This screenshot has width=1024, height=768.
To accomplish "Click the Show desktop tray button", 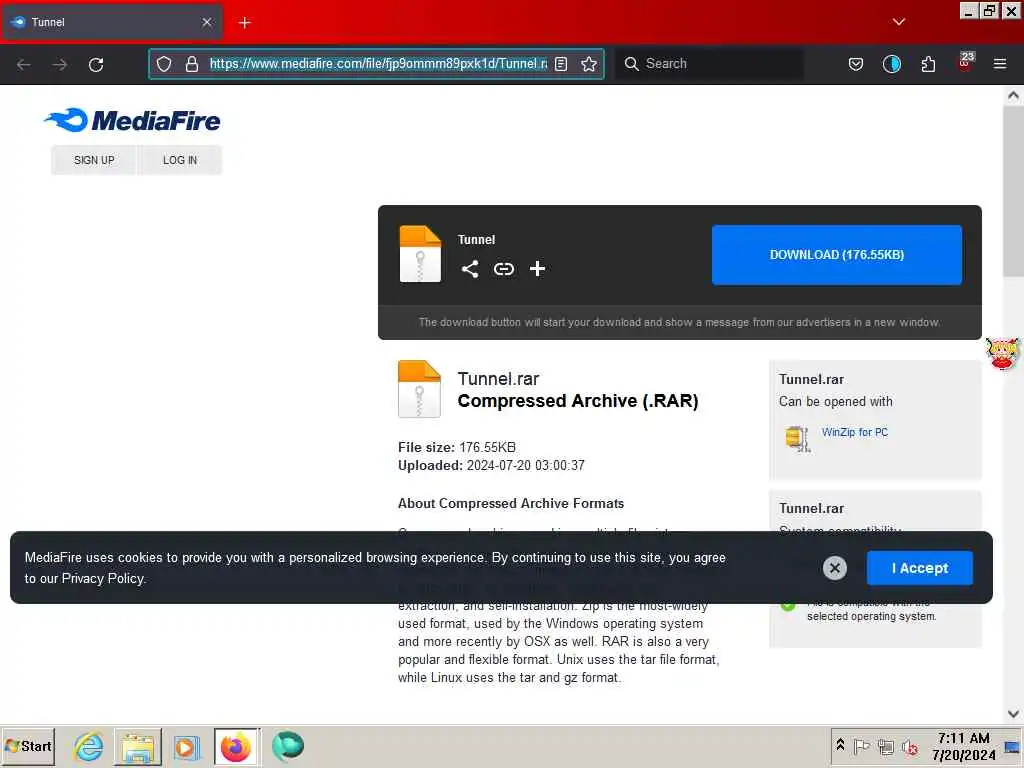I will 1013,746.
